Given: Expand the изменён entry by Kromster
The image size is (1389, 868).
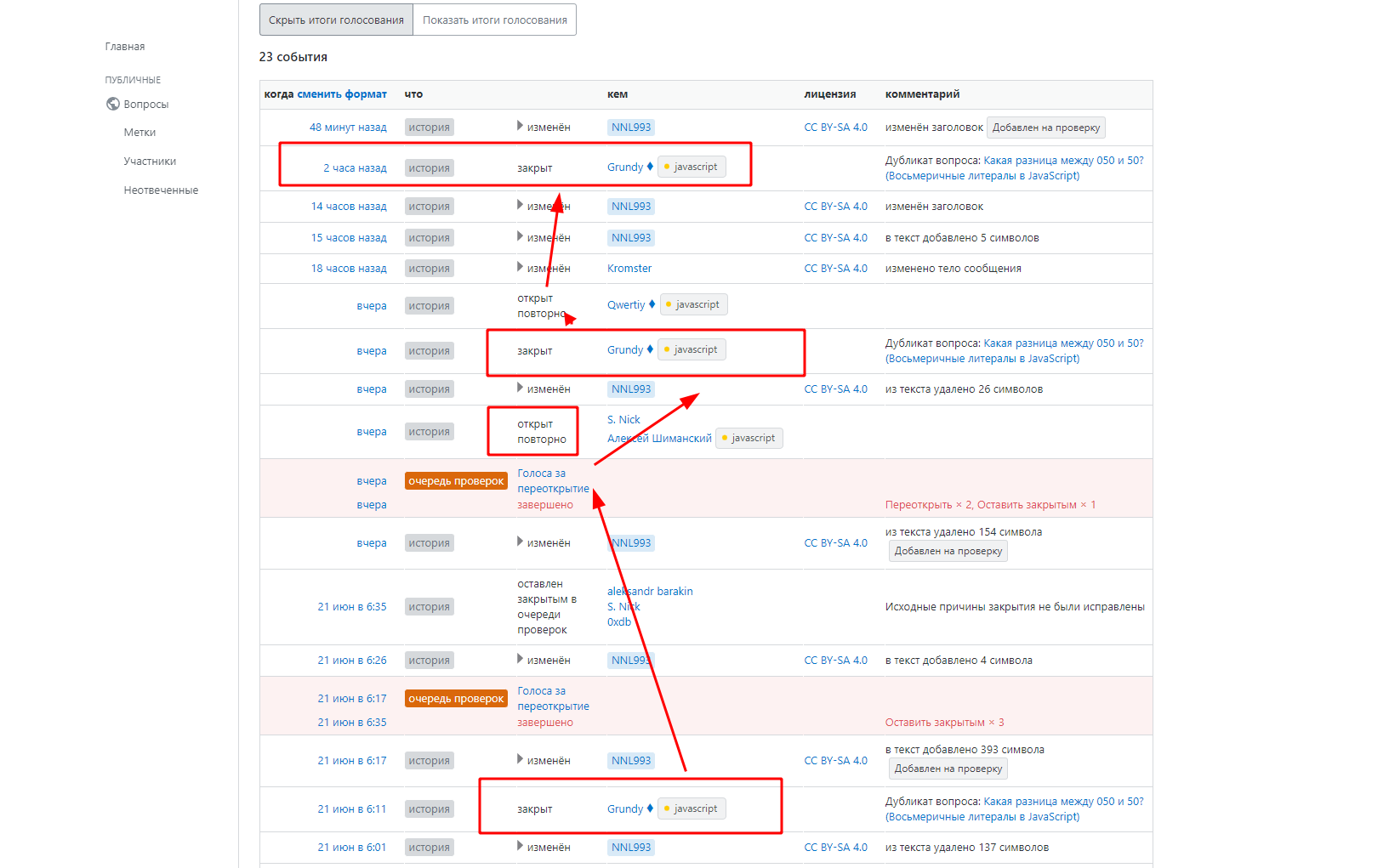Looking at the screenshot, I should coord(520,267).
